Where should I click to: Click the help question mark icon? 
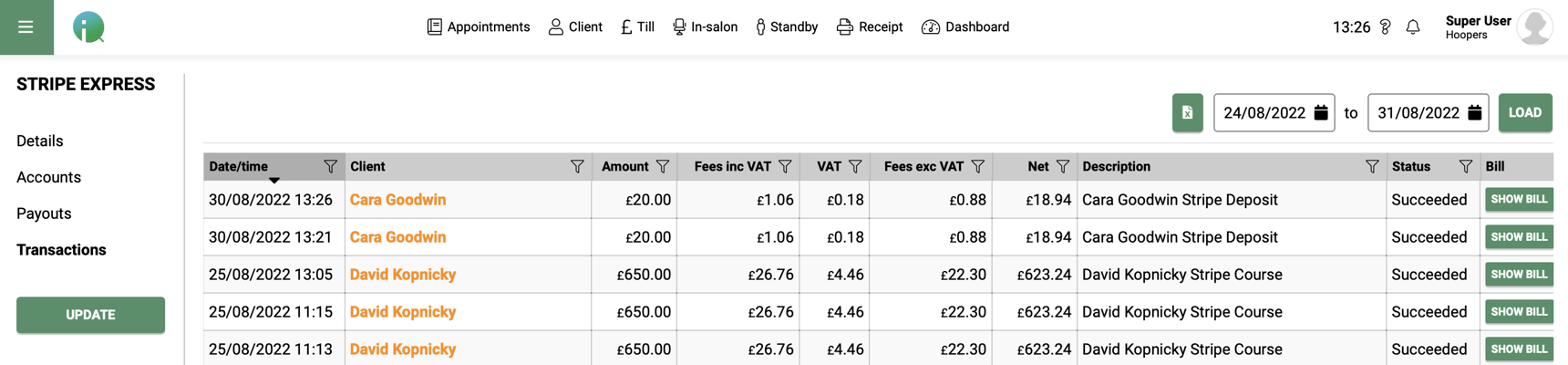1386,27
